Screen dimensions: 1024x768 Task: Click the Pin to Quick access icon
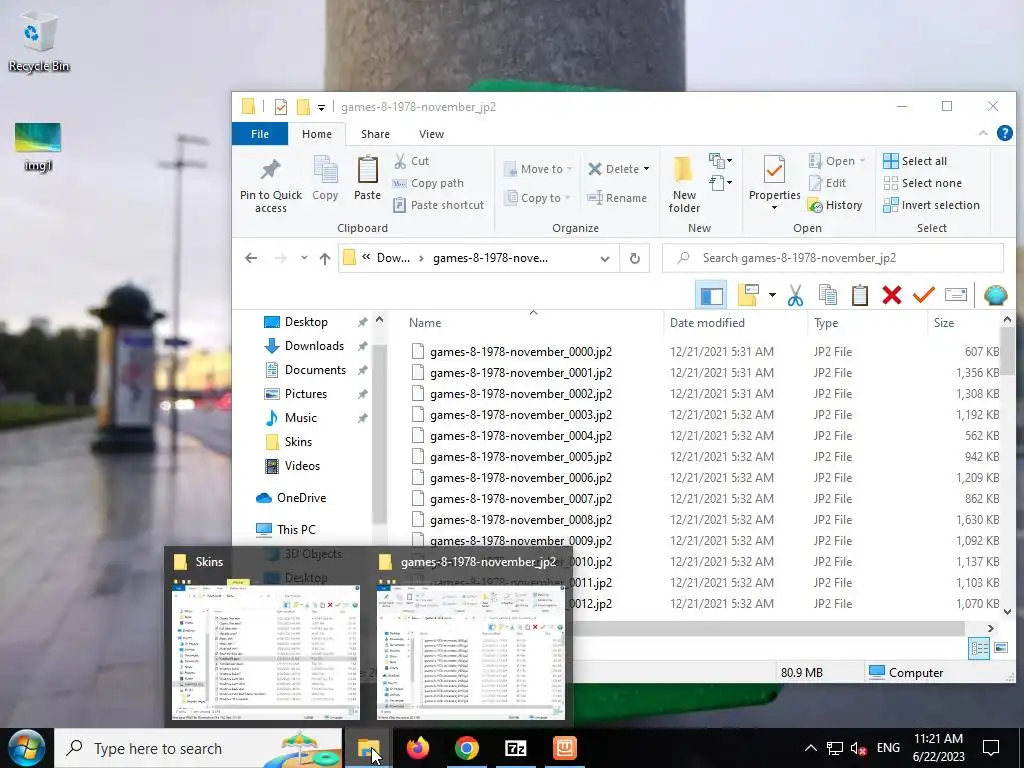(270, 171)
